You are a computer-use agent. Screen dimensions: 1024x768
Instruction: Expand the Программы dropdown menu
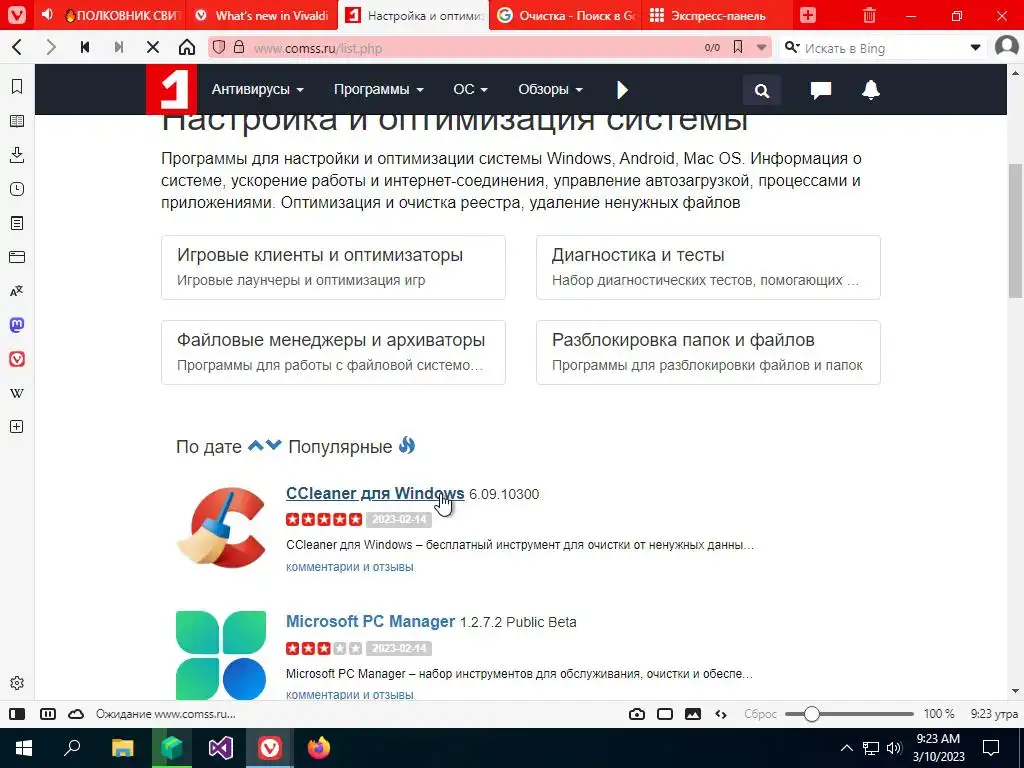point(379,89)
